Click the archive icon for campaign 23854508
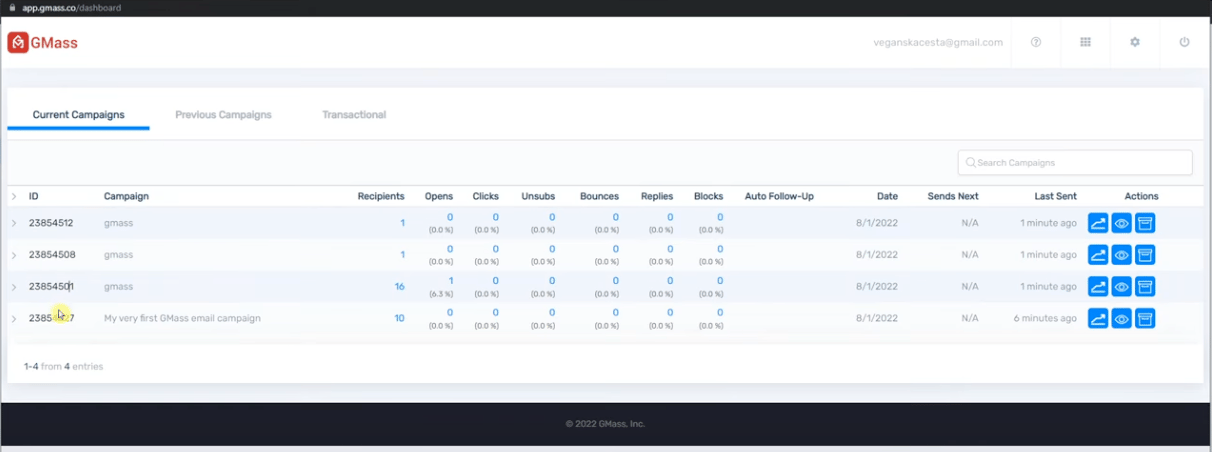Screen dimensions: 1212x452 pyautogui.click(x=1145, y=255)
